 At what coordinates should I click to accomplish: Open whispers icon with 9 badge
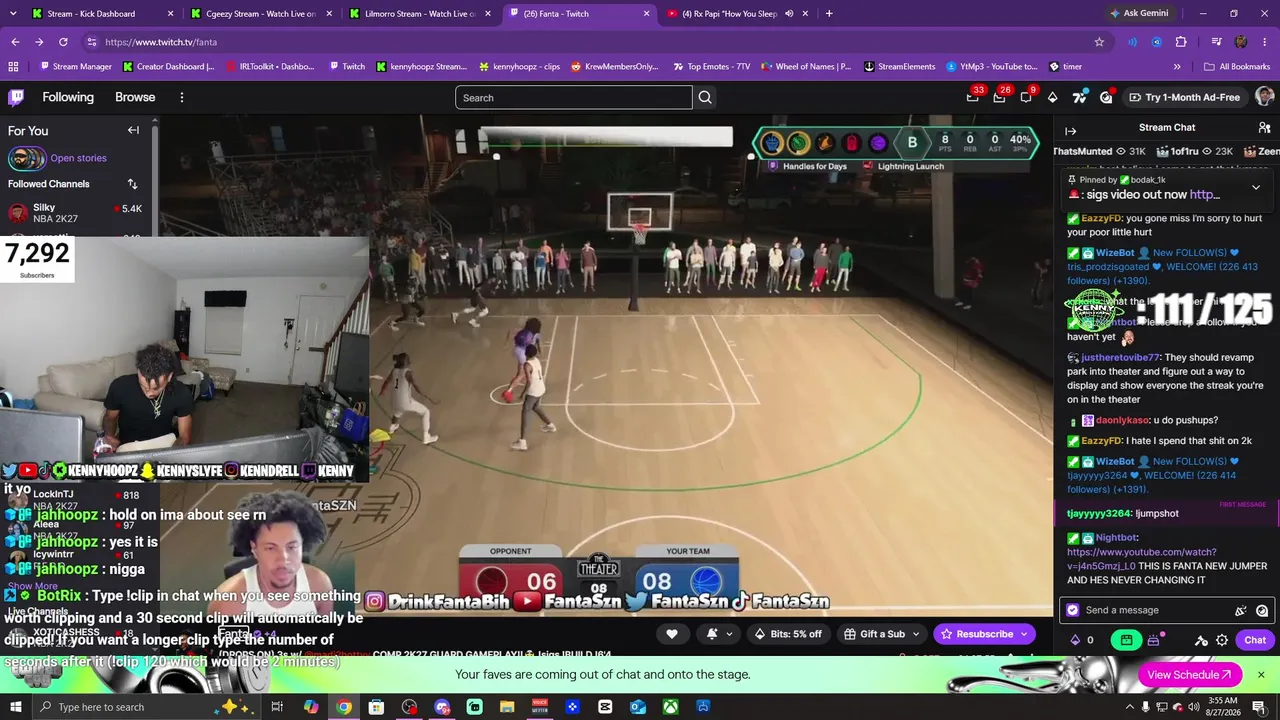pyautogui.click(x=1026, y=97)
